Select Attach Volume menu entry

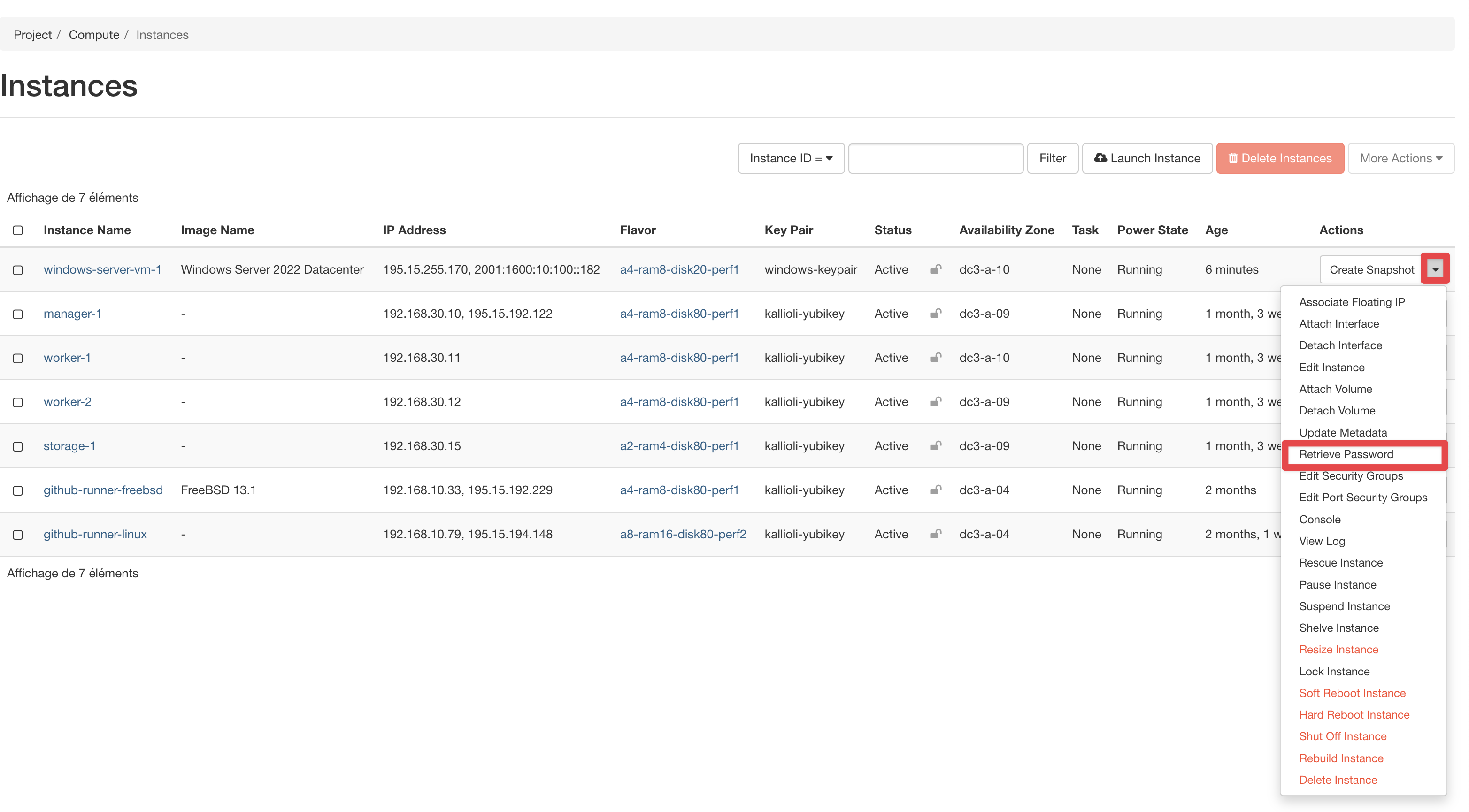point(1335,389)
